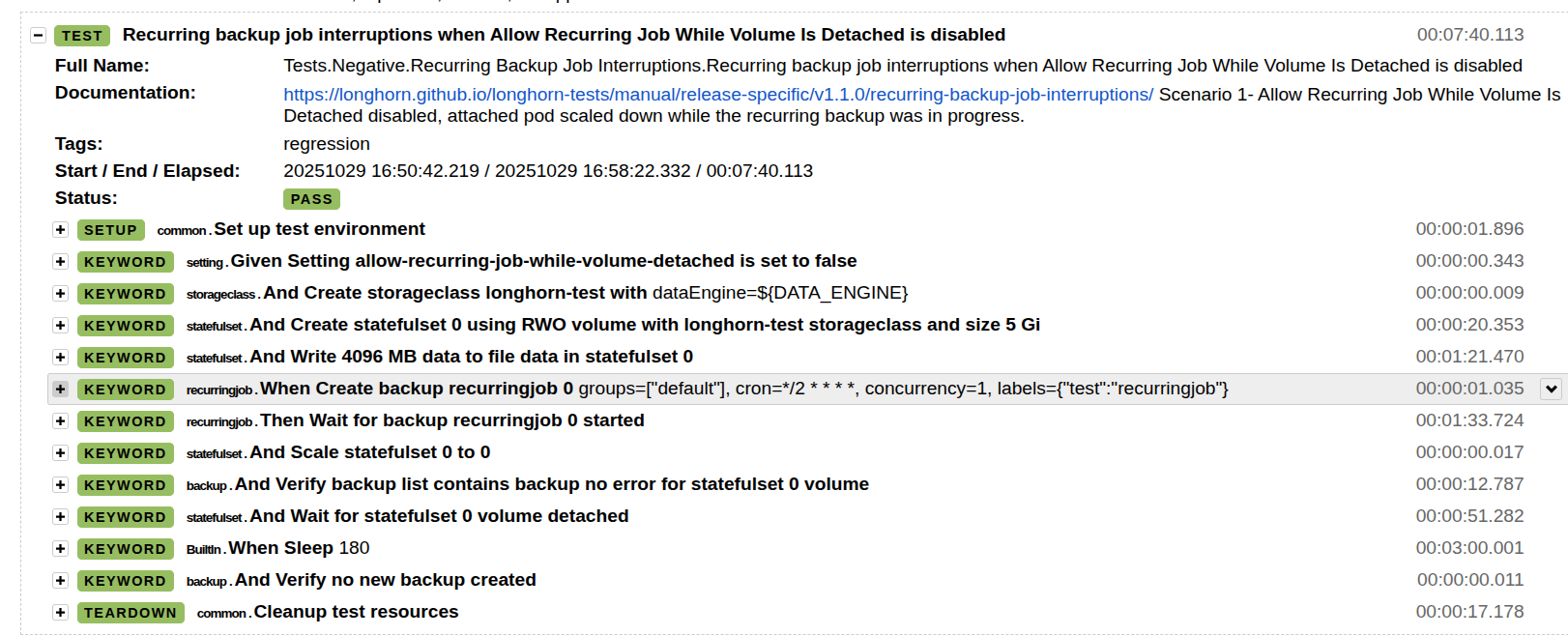Viewport: 1568px width, 636px height.
Task: Click the KEYWORD badge on Create storageclass step
Action: [126, 293]
